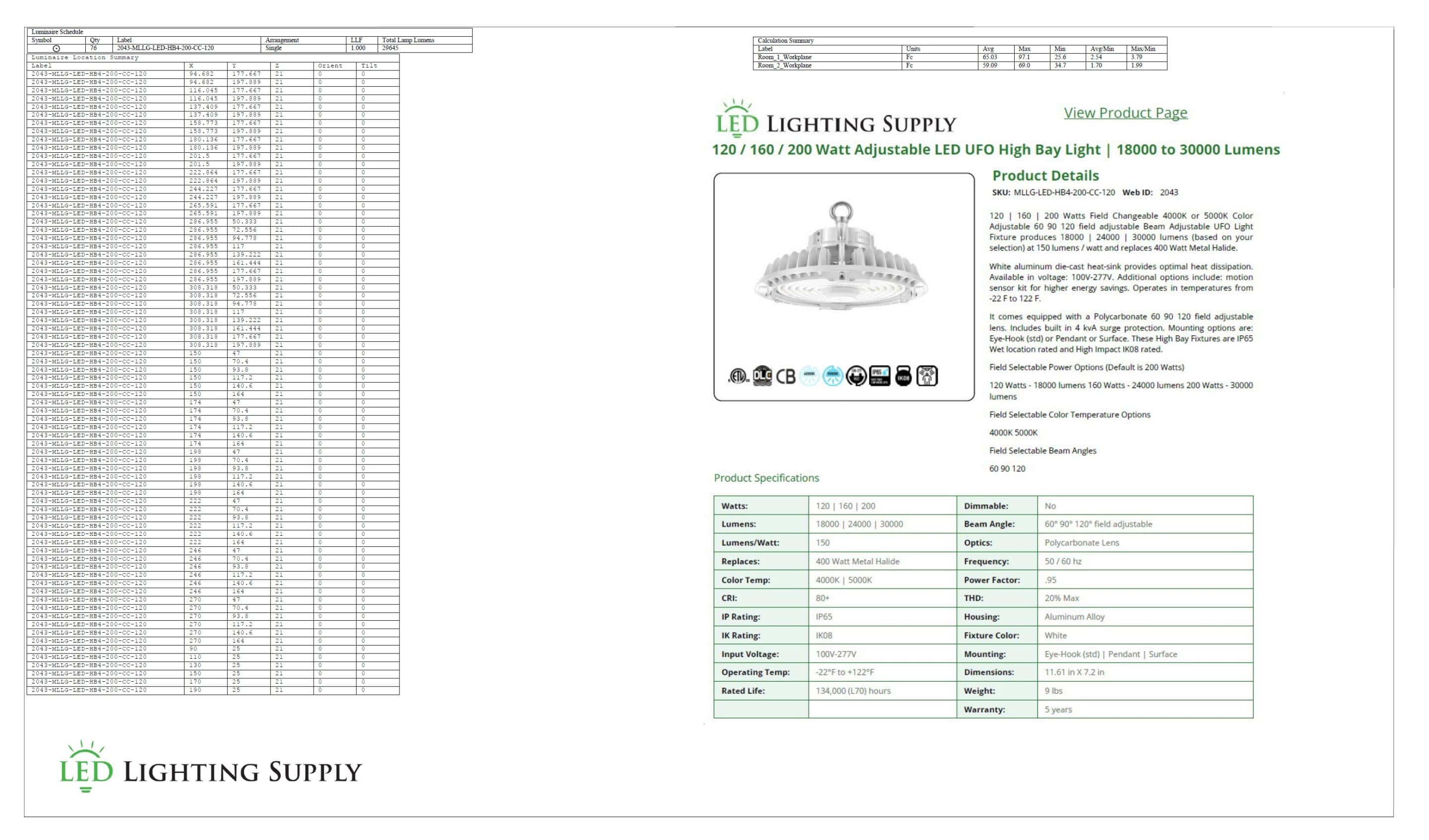
Task: Click the Luminaire Location Summary header
Action: click(x=84, y=57)
